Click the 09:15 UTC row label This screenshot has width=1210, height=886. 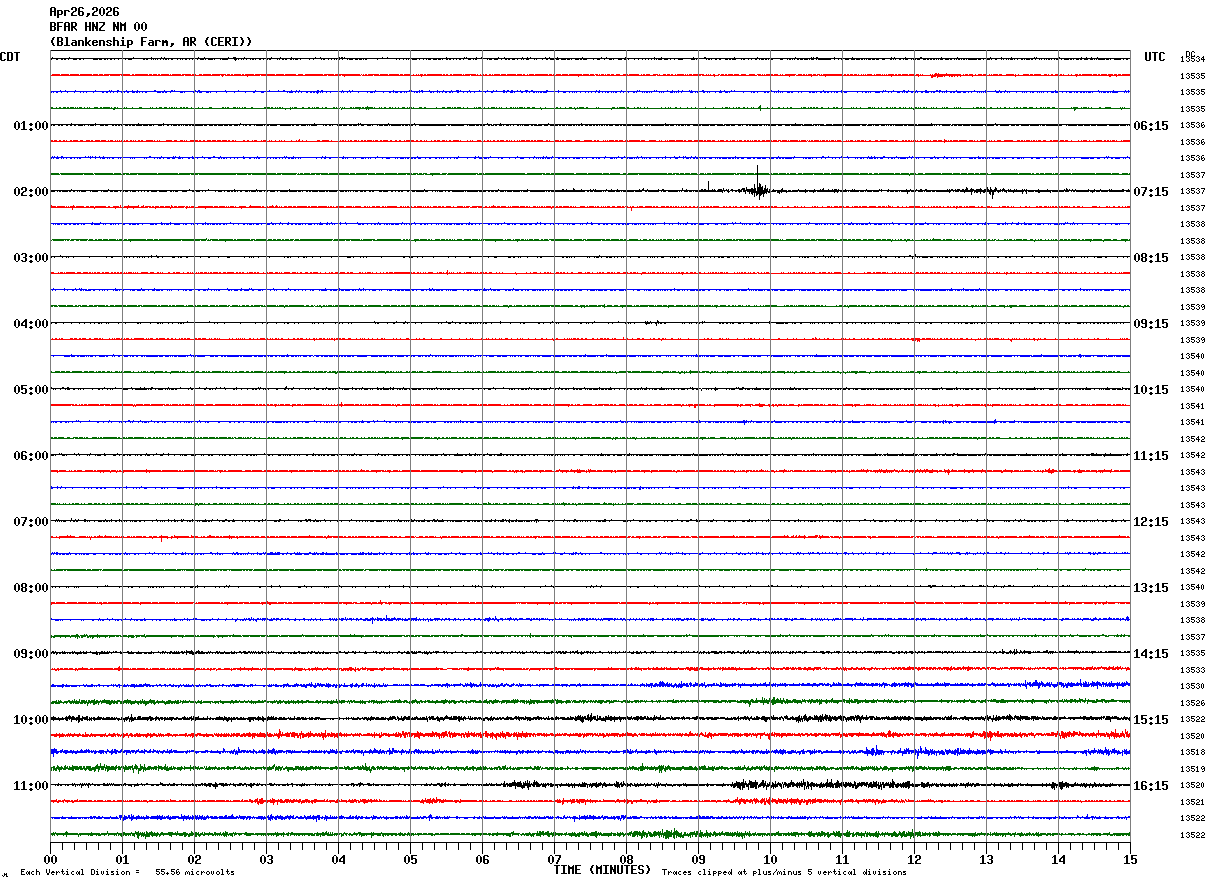click(x=1151, y=324)
